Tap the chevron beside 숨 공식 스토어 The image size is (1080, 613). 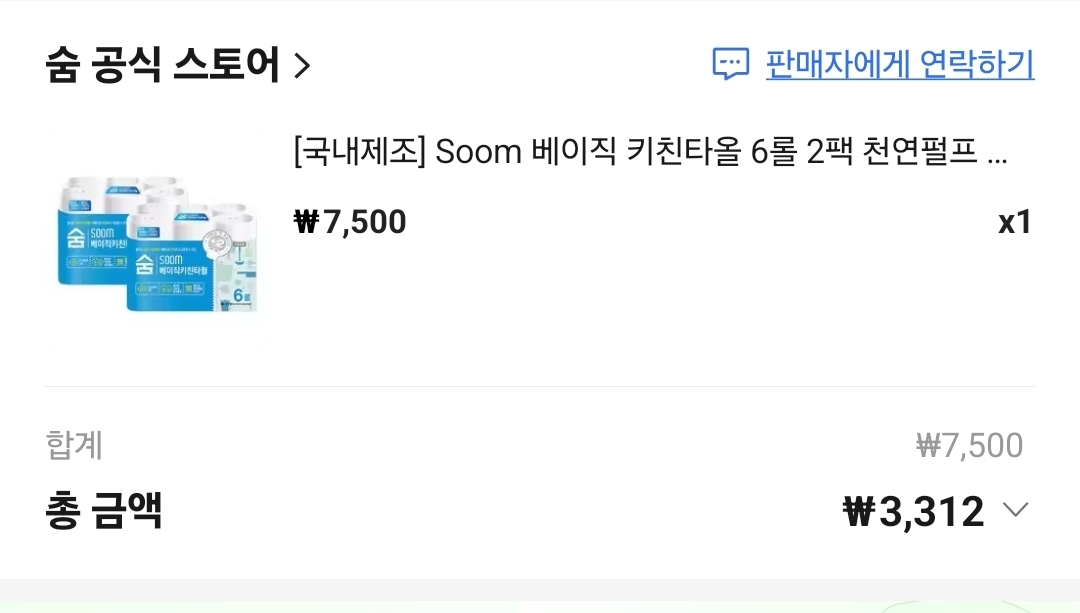coord(302,67)
